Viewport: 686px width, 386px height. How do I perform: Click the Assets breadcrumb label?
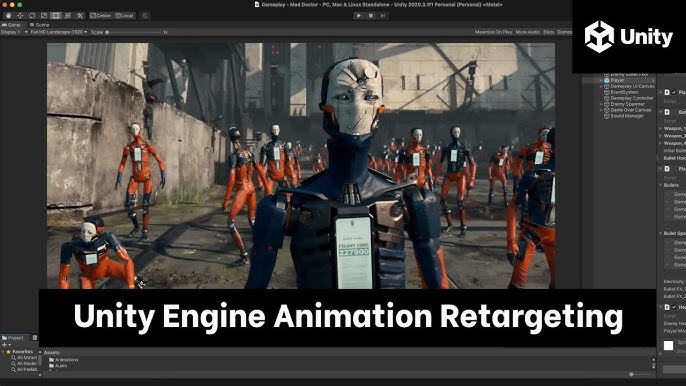(x=52, y=352)
